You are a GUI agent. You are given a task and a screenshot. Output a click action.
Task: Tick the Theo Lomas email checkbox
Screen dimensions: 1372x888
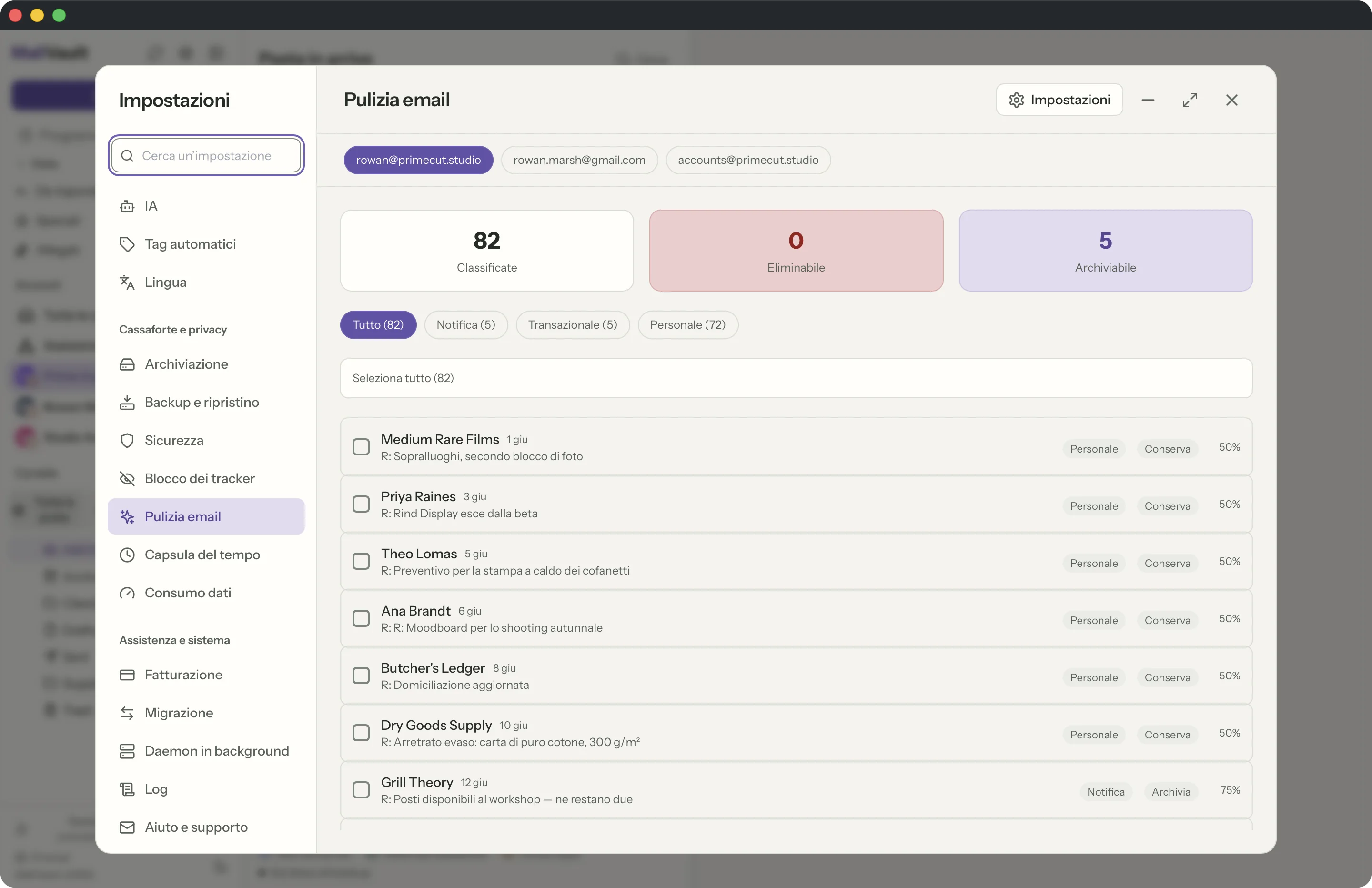tap(361, 560)
